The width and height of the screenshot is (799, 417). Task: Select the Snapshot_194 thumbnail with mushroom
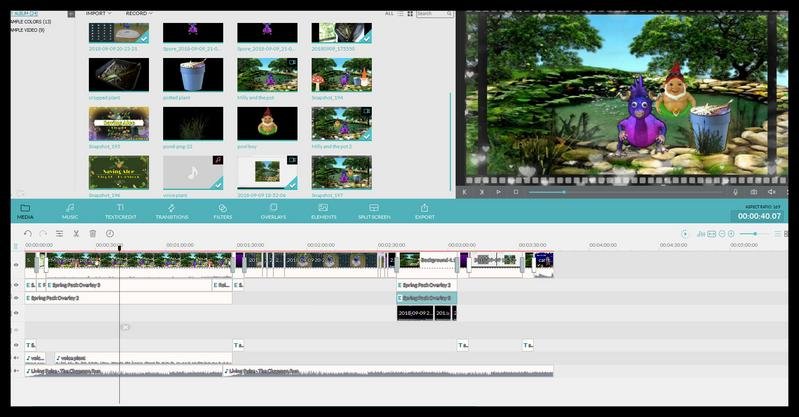341,74
